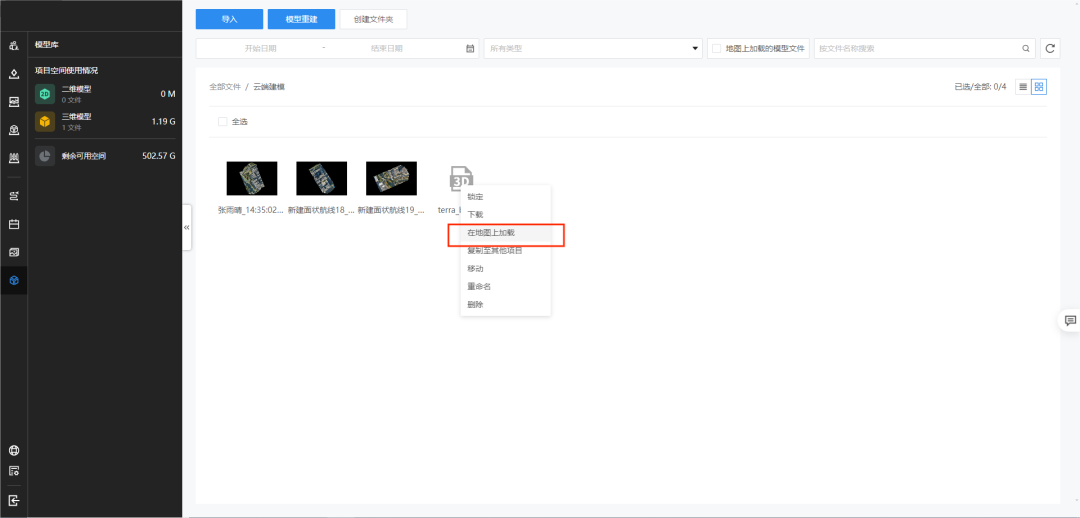1080x518 pixels.
Task: Click the 二维模型 label
Action: tap(76, 89)
